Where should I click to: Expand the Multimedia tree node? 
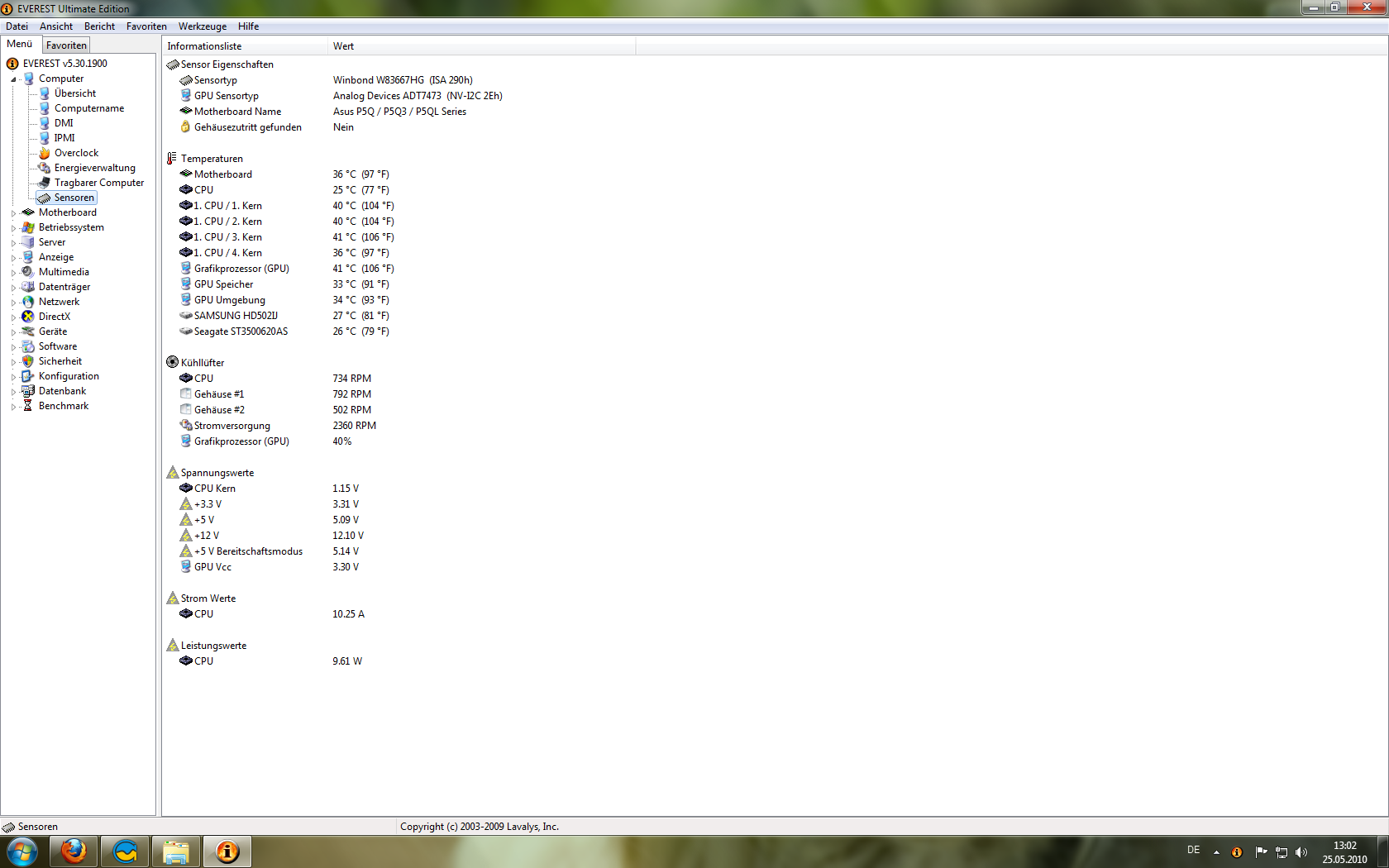coord(13,273)
